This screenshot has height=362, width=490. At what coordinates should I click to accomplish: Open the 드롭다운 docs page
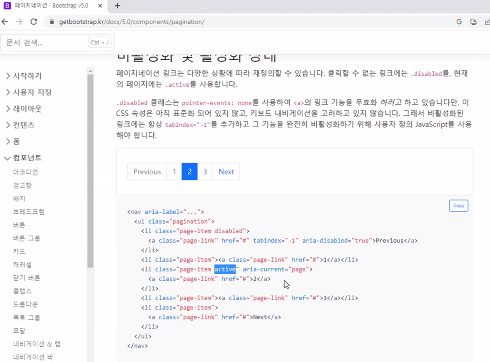[25, 304]
